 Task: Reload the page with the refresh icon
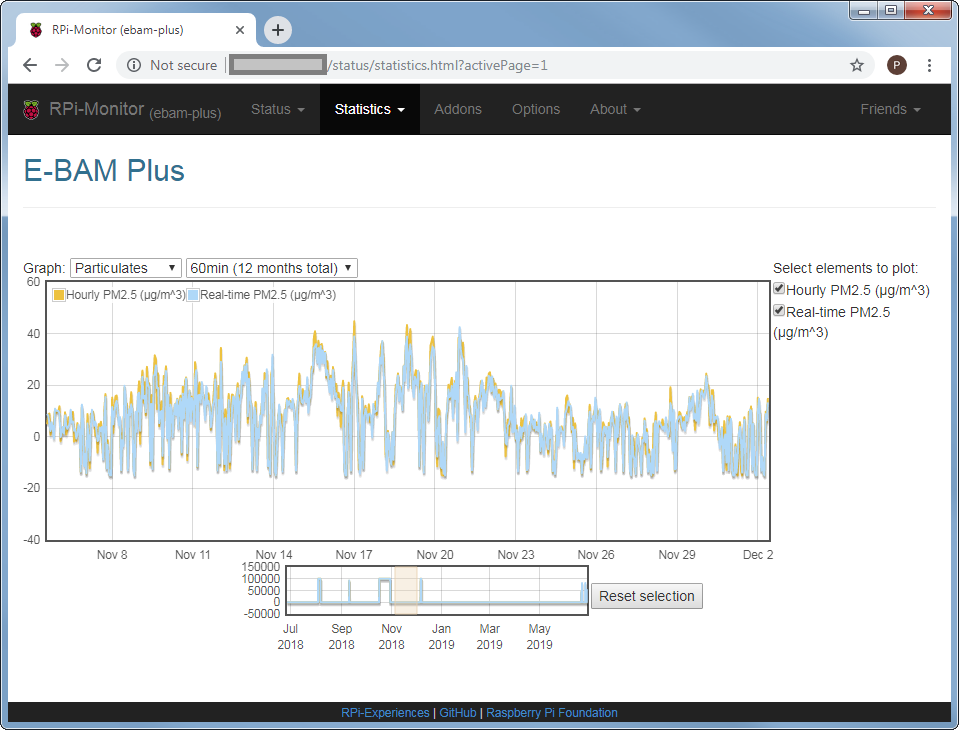(94, 65)
